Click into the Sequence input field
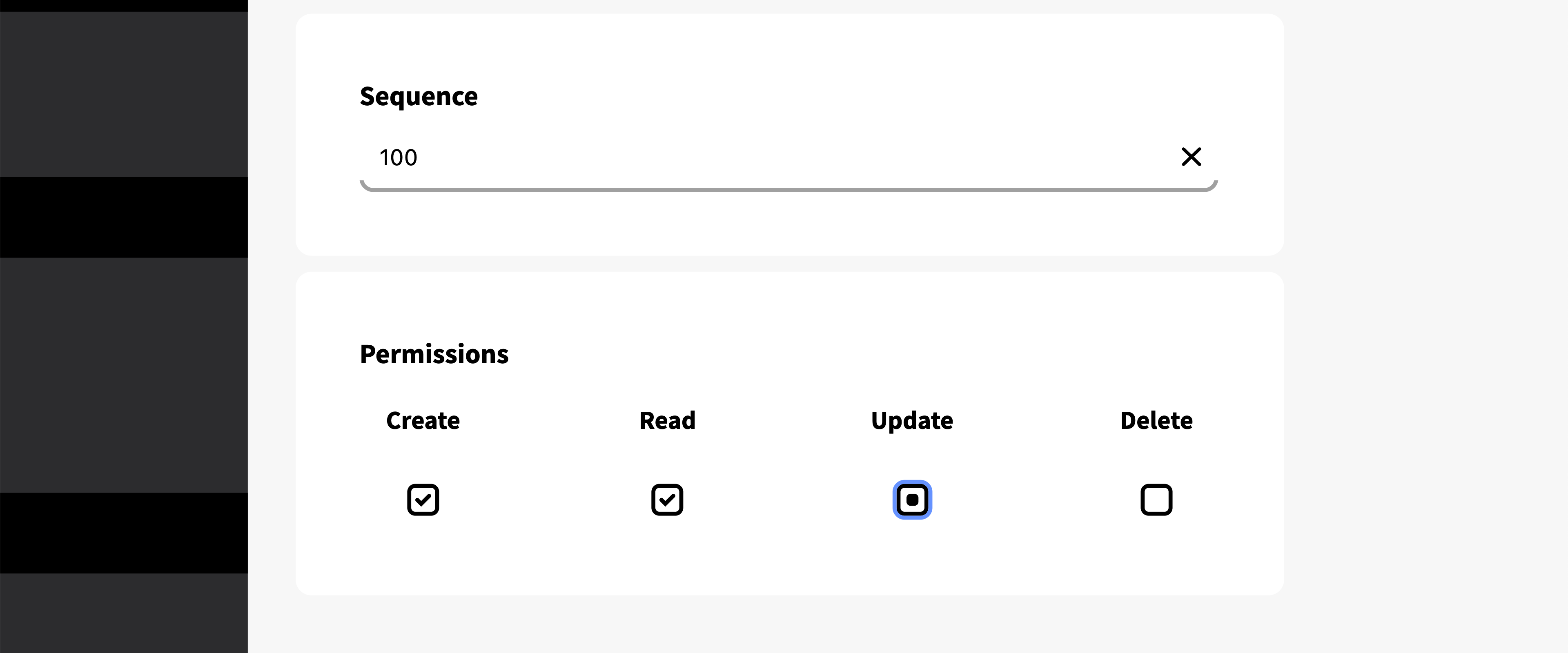 tap(731, 158)
